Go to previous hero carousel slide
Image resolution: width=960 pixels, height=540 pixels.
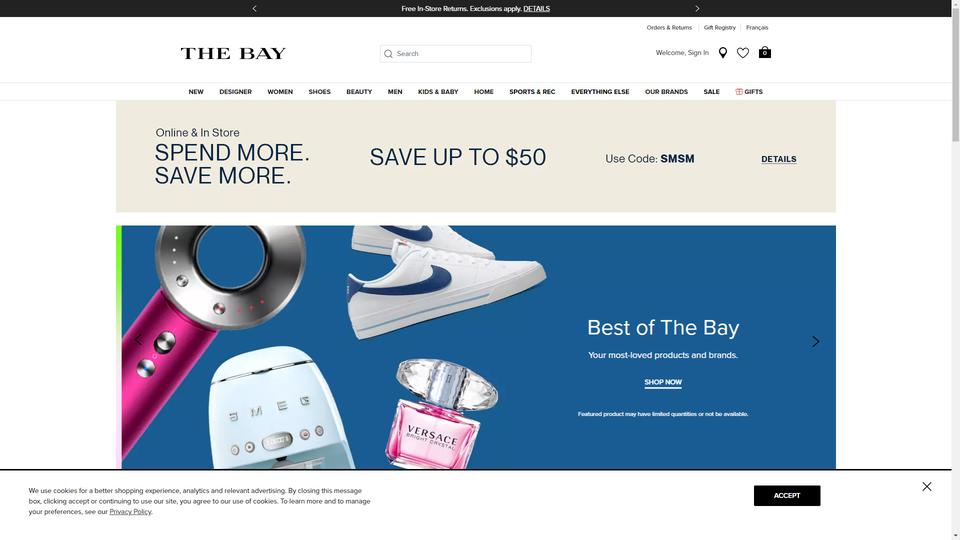point(139,340)
